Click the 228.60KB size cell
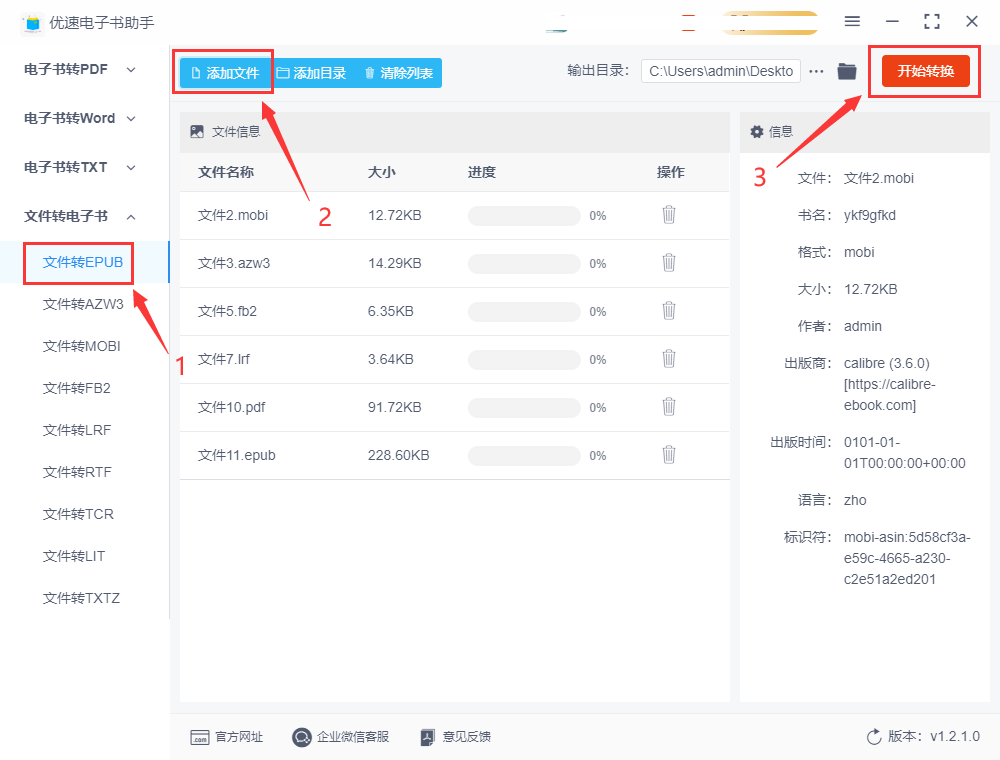Image resolution: width=1000 pixels, height=760 pixels. point(399,455)
